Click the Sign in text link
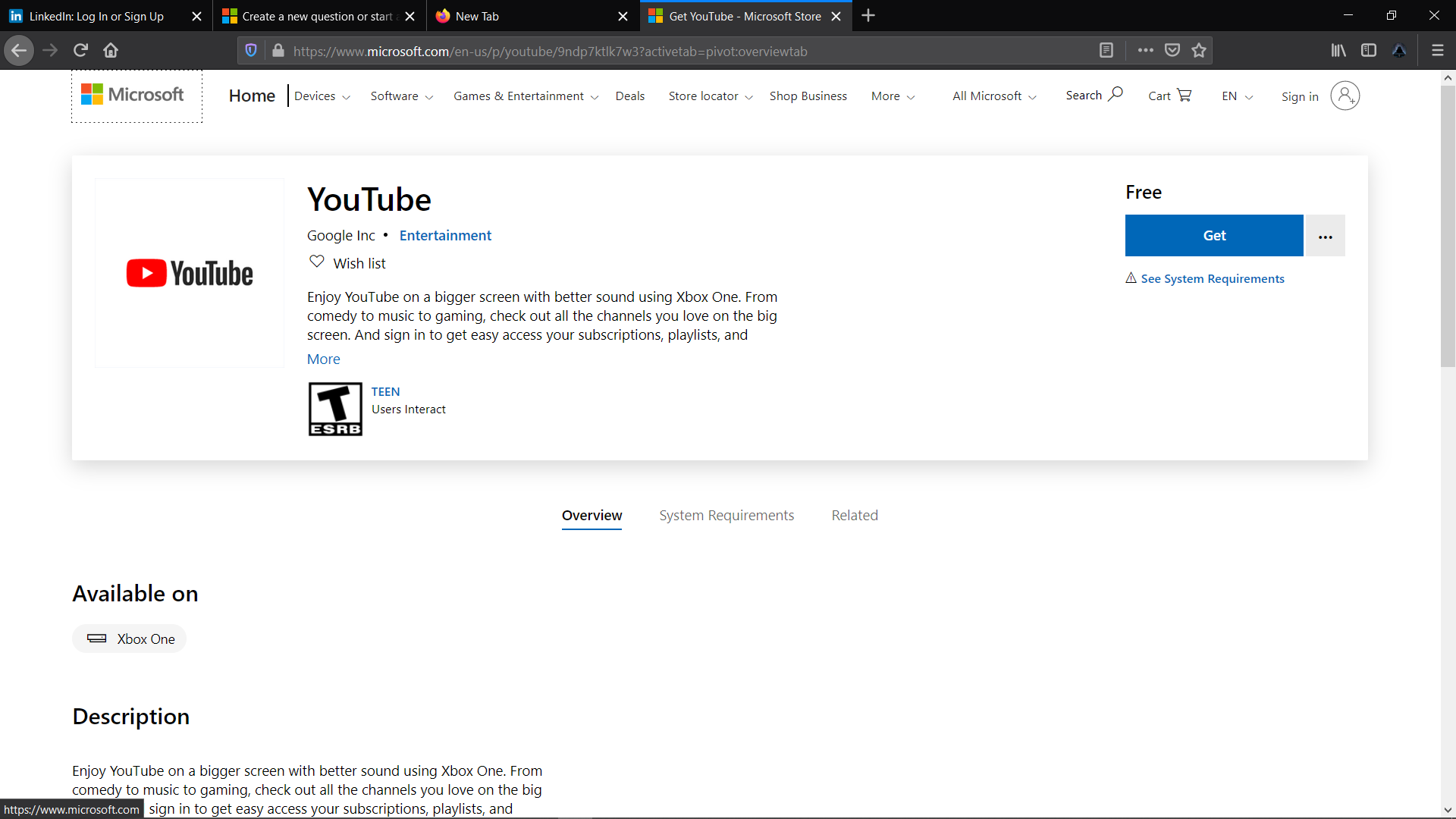1456x819 pixels. pyautogui.click(x=1300, y=96)
